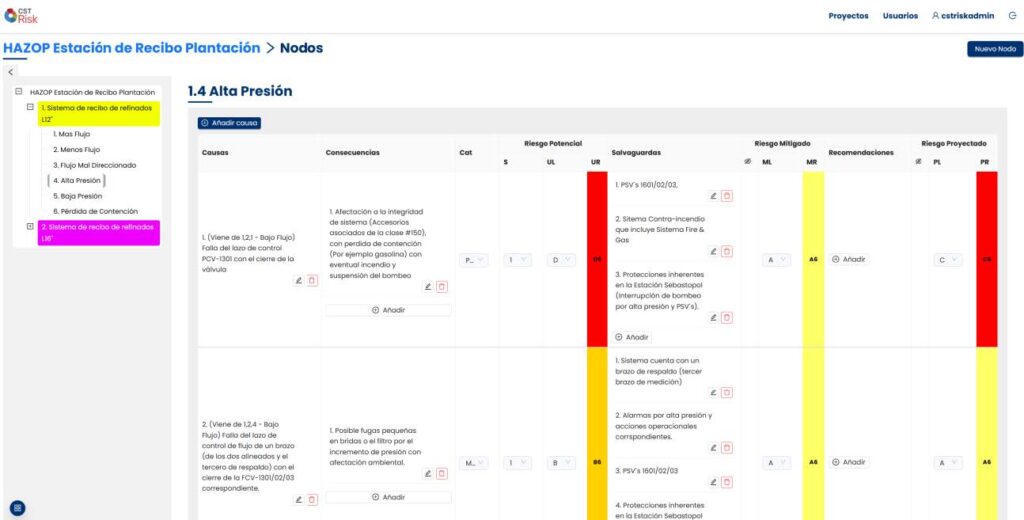1024x520 pixels.
Task: Expand node 2 Sistema de recibo L16"
Action: (30, 226)
